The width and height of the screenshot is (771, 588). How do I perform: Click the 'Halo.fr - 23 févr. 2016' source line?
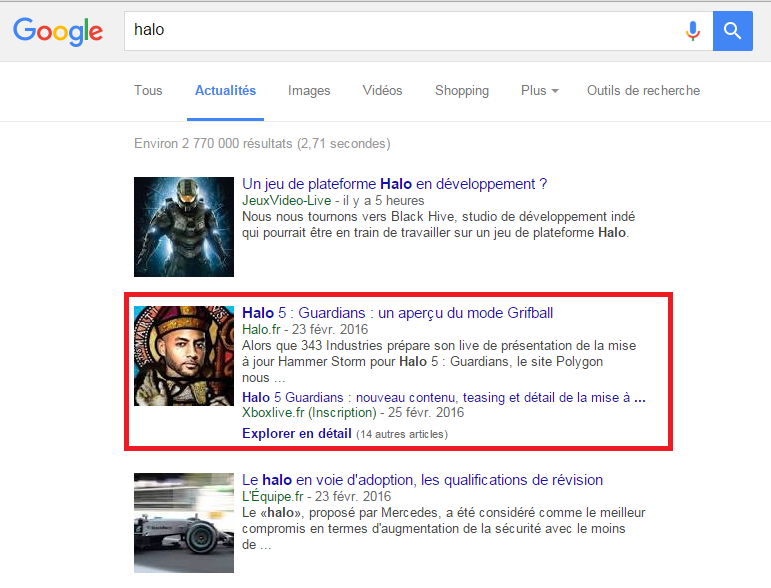click(305, 329)
